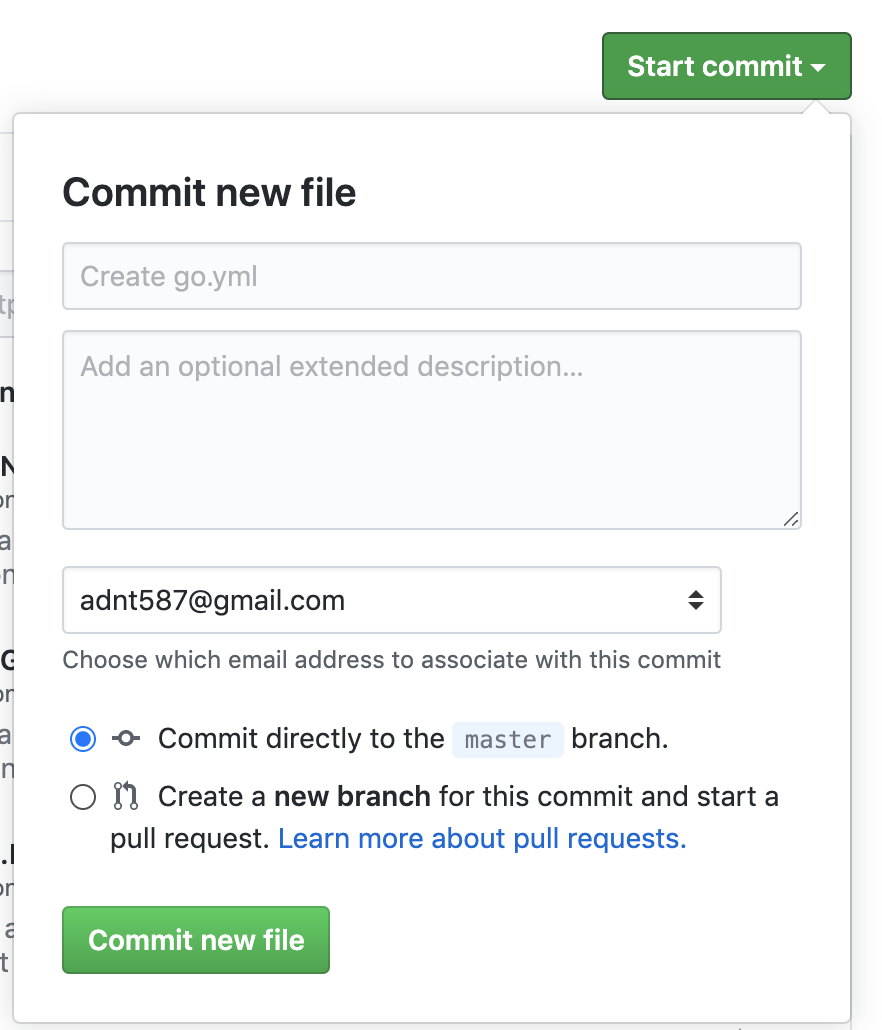The height and width of the screenshot is (1030, 882).
Task: Open 'Learn more about pull requests' link
Action: pyautogui.click(x=482, y=838)
